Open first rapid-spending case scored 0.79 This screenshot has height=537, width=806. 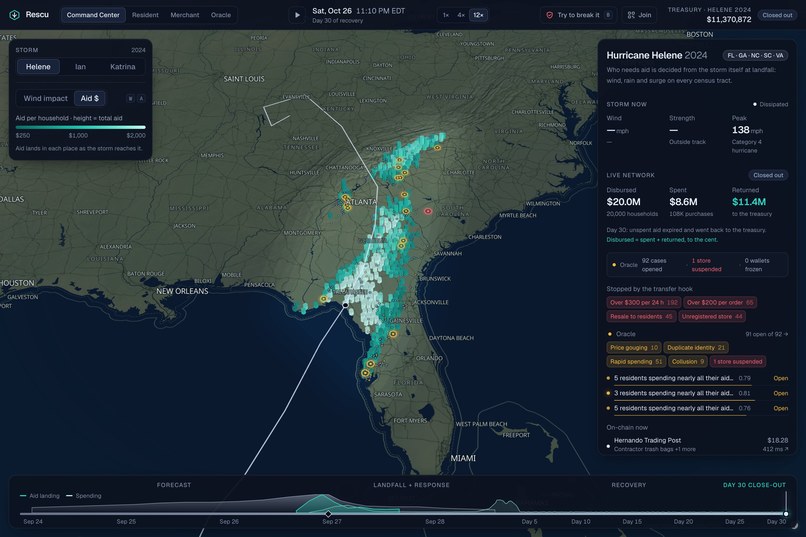(697, 378)
